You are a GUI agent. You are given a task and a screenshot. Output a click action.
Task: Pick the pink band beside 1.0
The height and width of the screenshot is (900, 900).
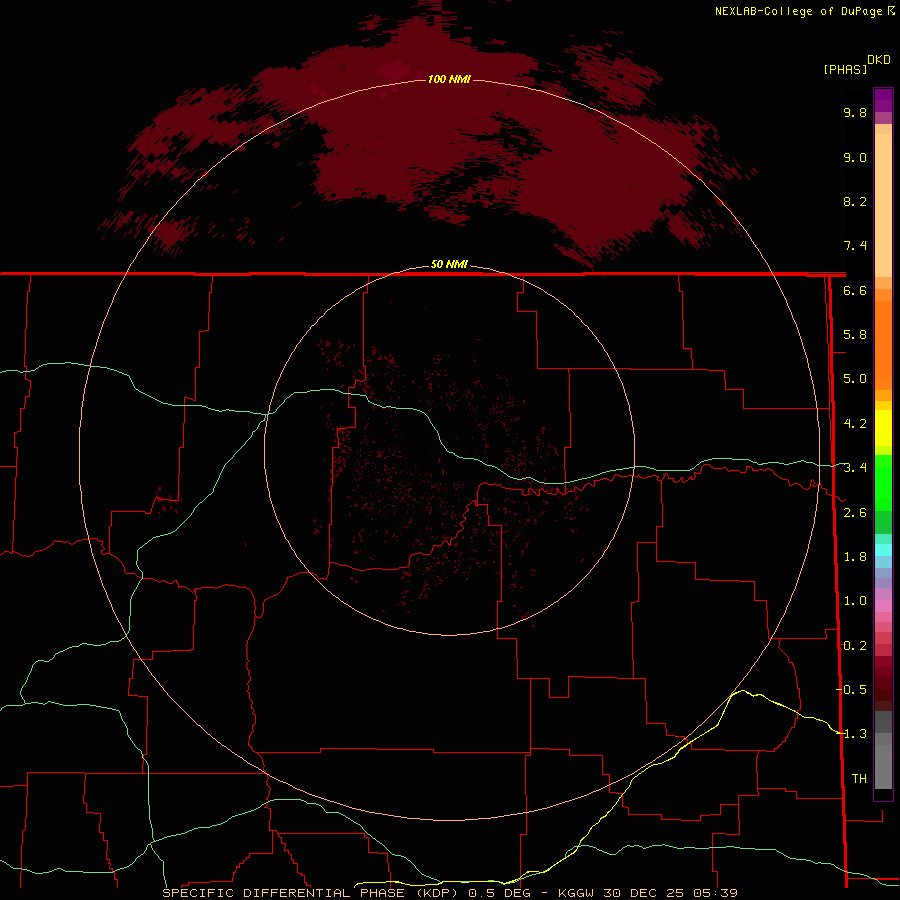[x=883, y=606]
